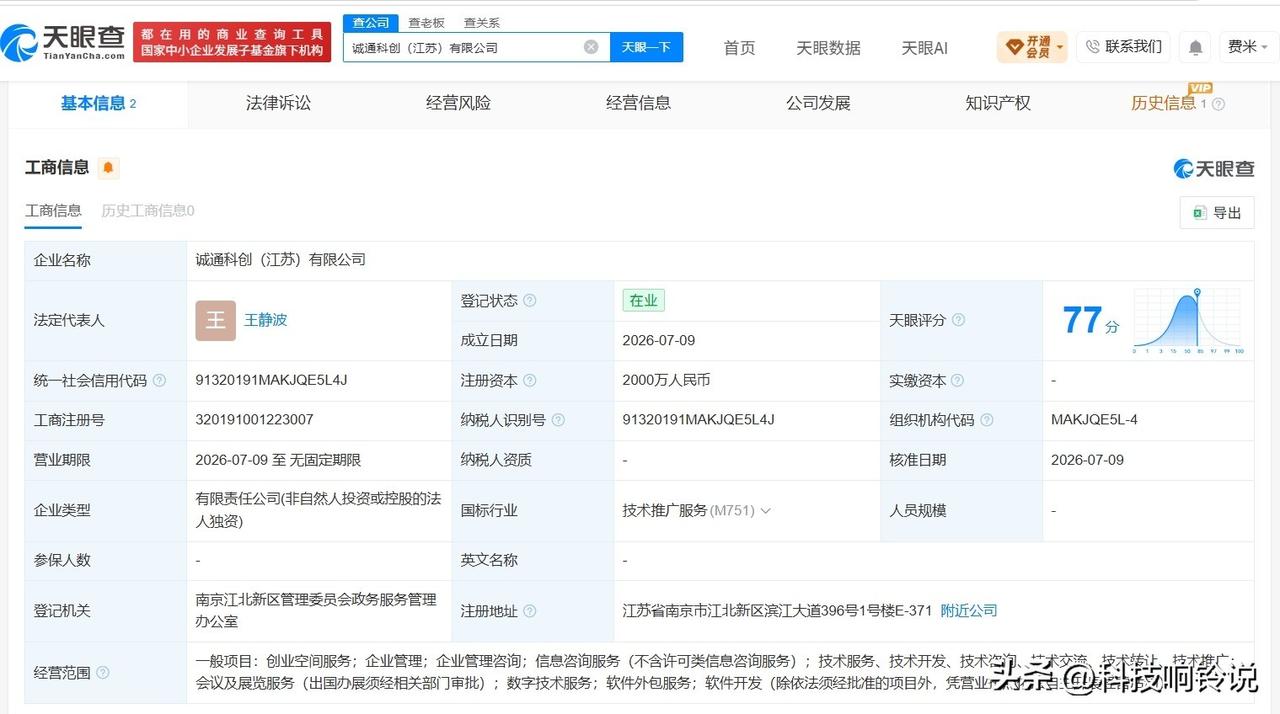Click the 南京江北新区管理委员会 registration authority text
This screenshot has width=1280, height=714.
[316, 611]
